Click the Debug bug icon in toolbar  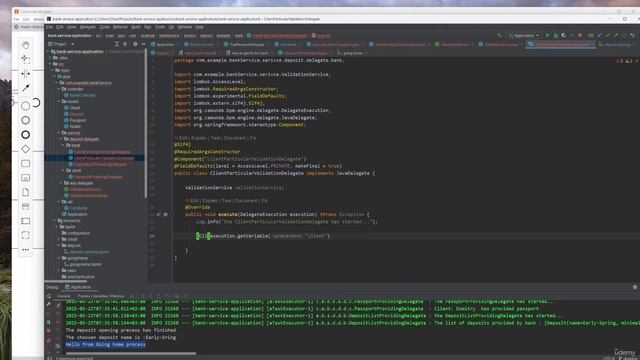pos(556,36)
